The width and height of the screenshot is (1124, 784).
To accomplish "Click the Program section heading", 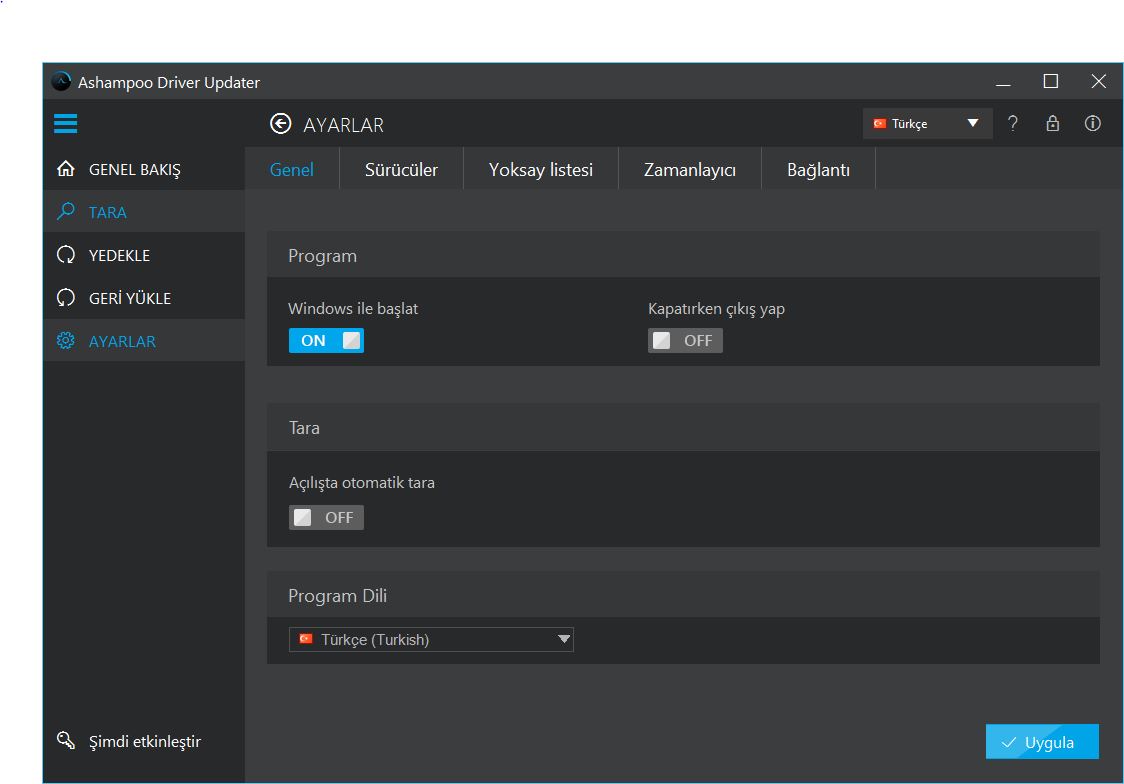I will click(x=323, y=256).
